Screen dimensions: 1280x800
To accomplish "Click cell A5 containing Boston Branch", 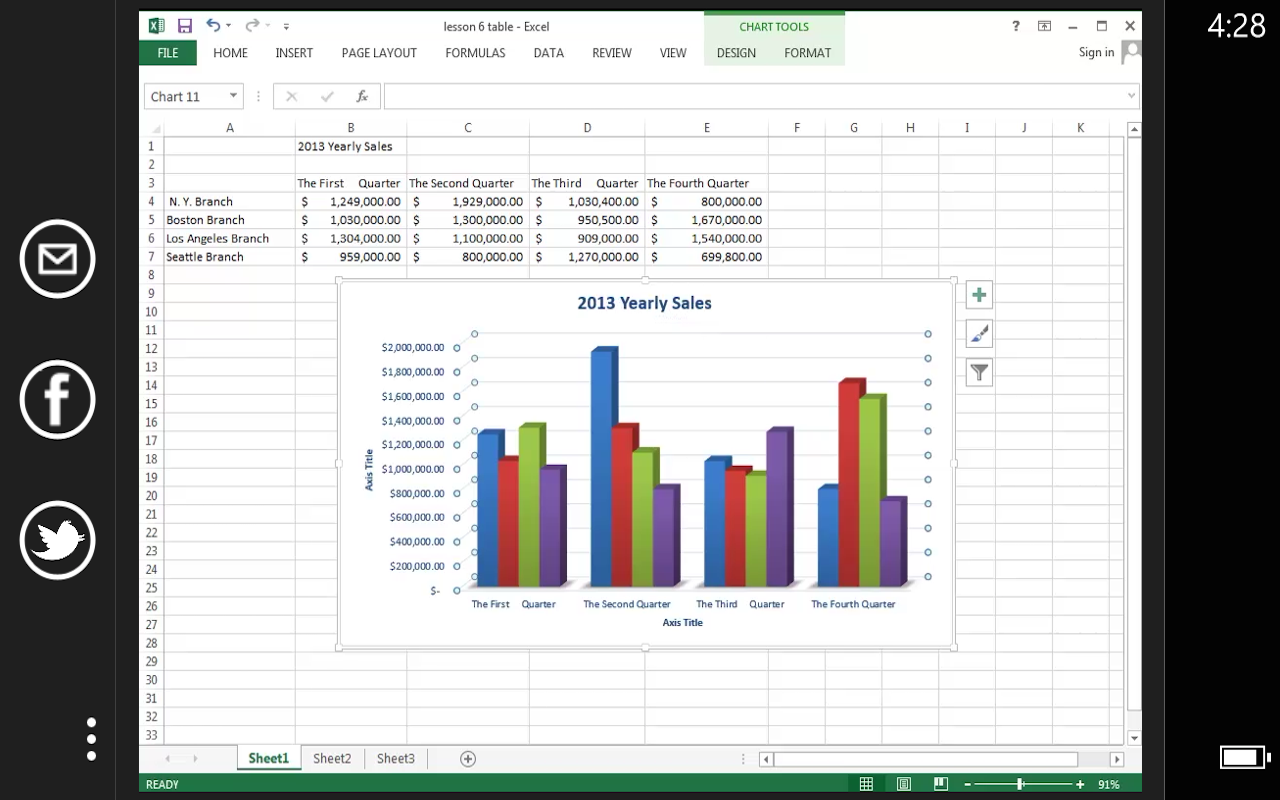I will 229,219.
